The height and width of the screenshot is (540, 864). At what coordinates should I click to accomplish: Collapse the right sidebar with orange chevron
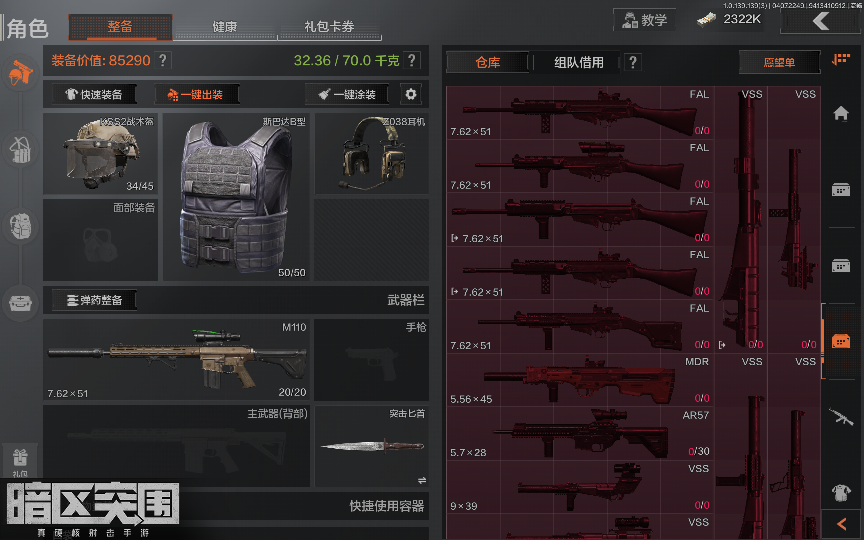click(x=842, y=524)
